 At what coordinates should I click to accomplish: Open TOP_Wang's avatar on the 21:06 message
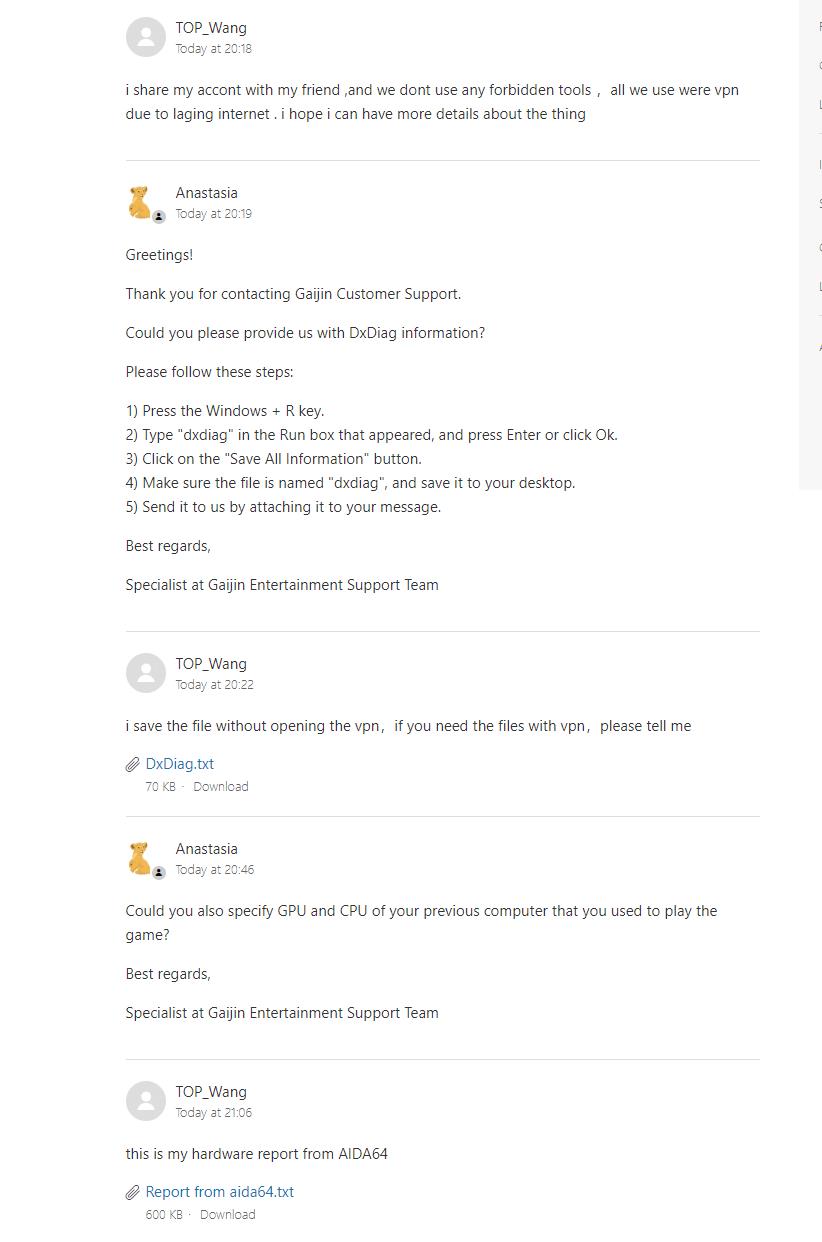click(x=146, y=1101)
